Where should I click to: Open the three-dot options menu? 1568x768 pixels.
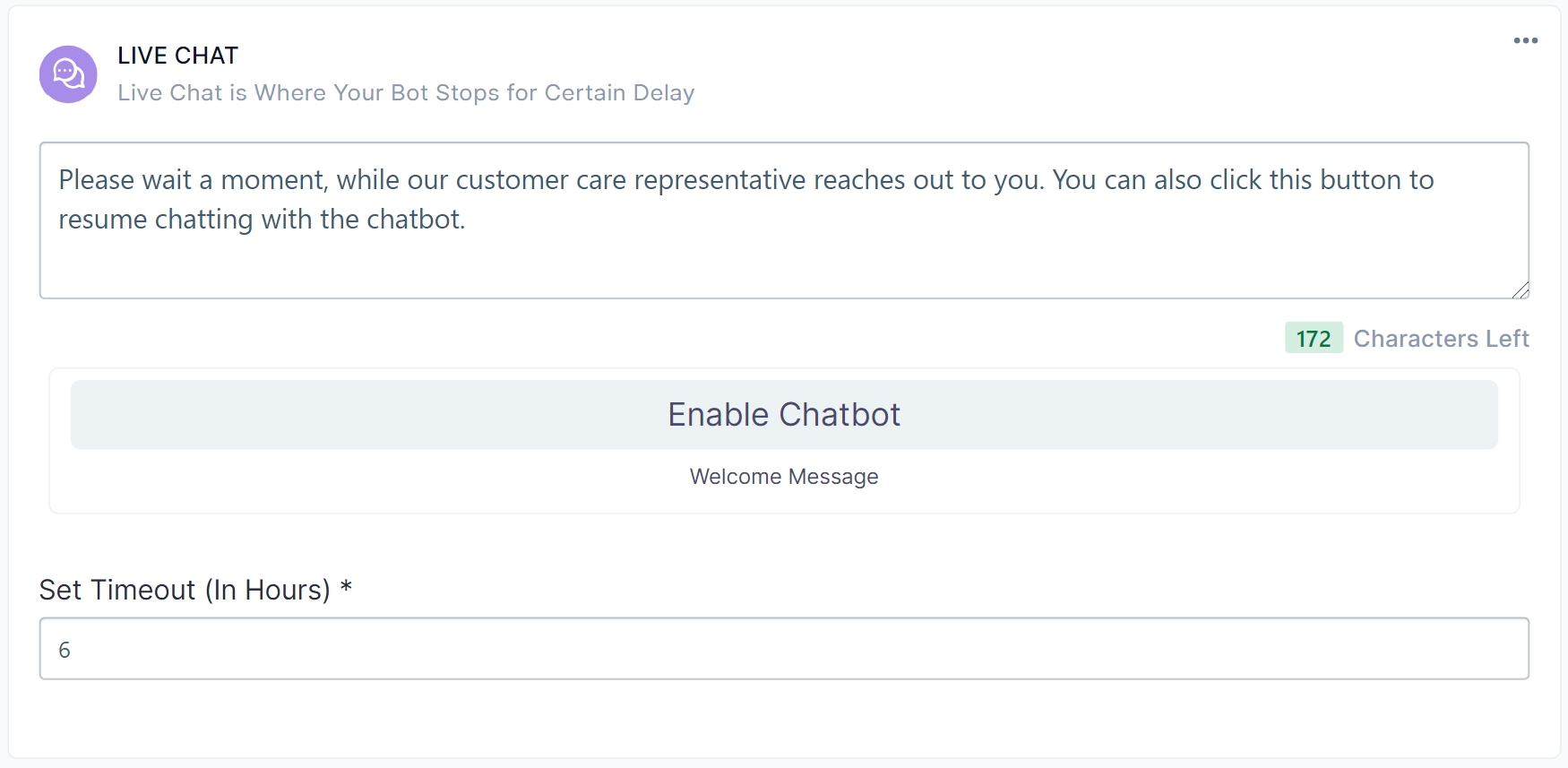[1525, 40]
